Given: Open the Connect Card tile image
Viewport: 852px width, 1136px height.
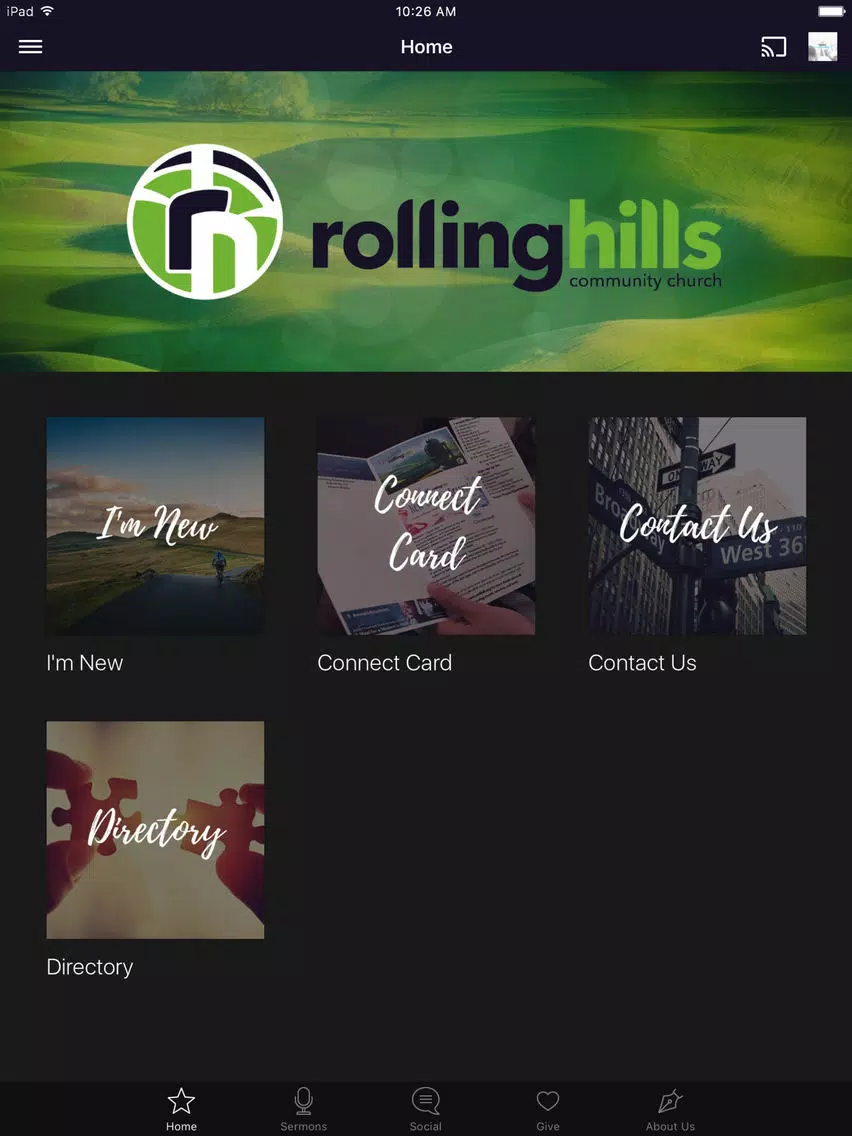Looking at the screenshot, I should coord(426,526).
